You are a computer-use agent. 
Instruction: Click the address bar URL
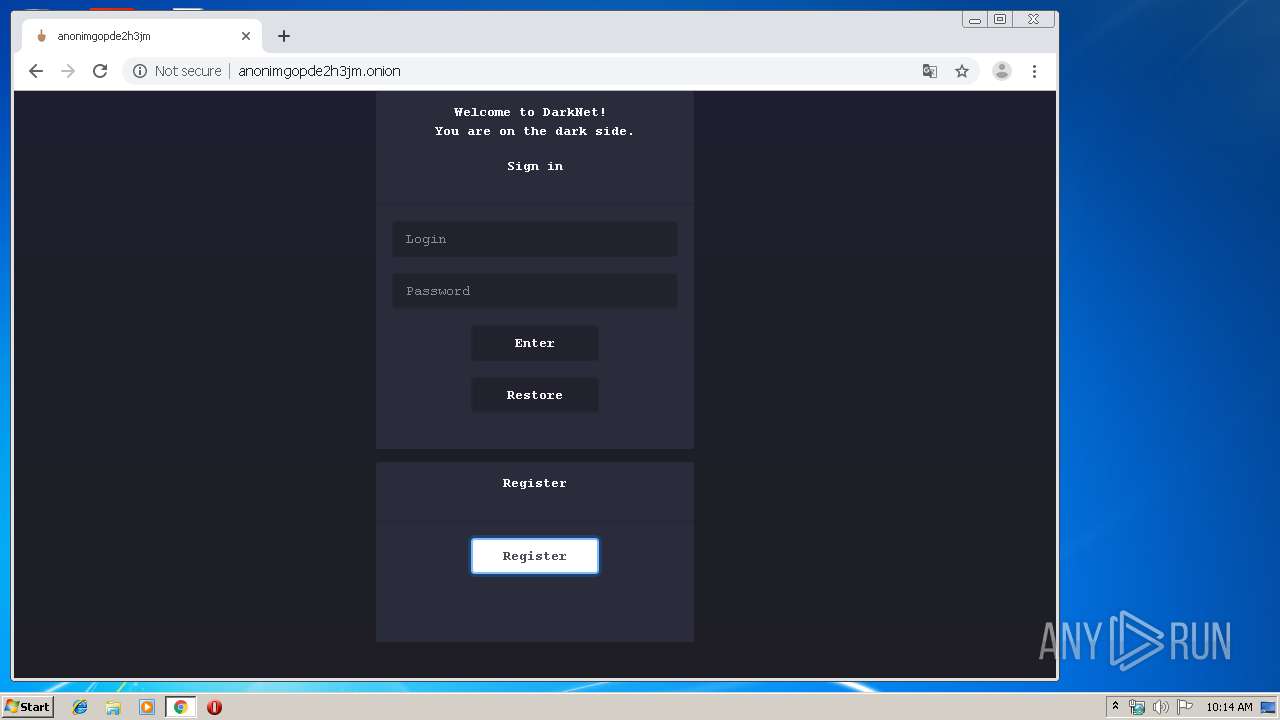(319, 71)
